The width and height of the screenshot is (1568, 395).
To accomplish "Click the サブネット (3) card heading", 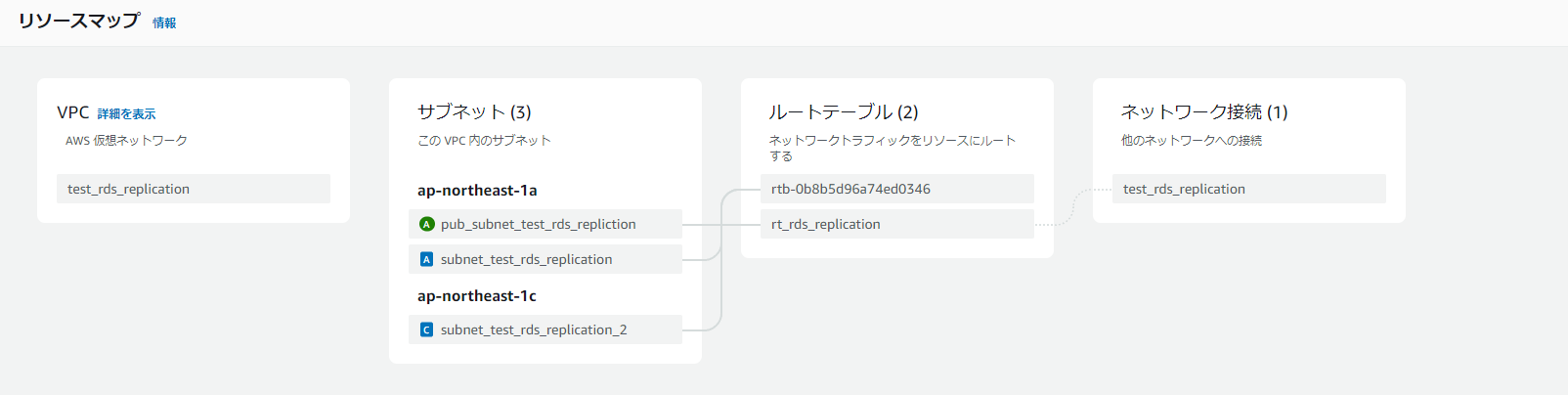I will pos(474,112).
